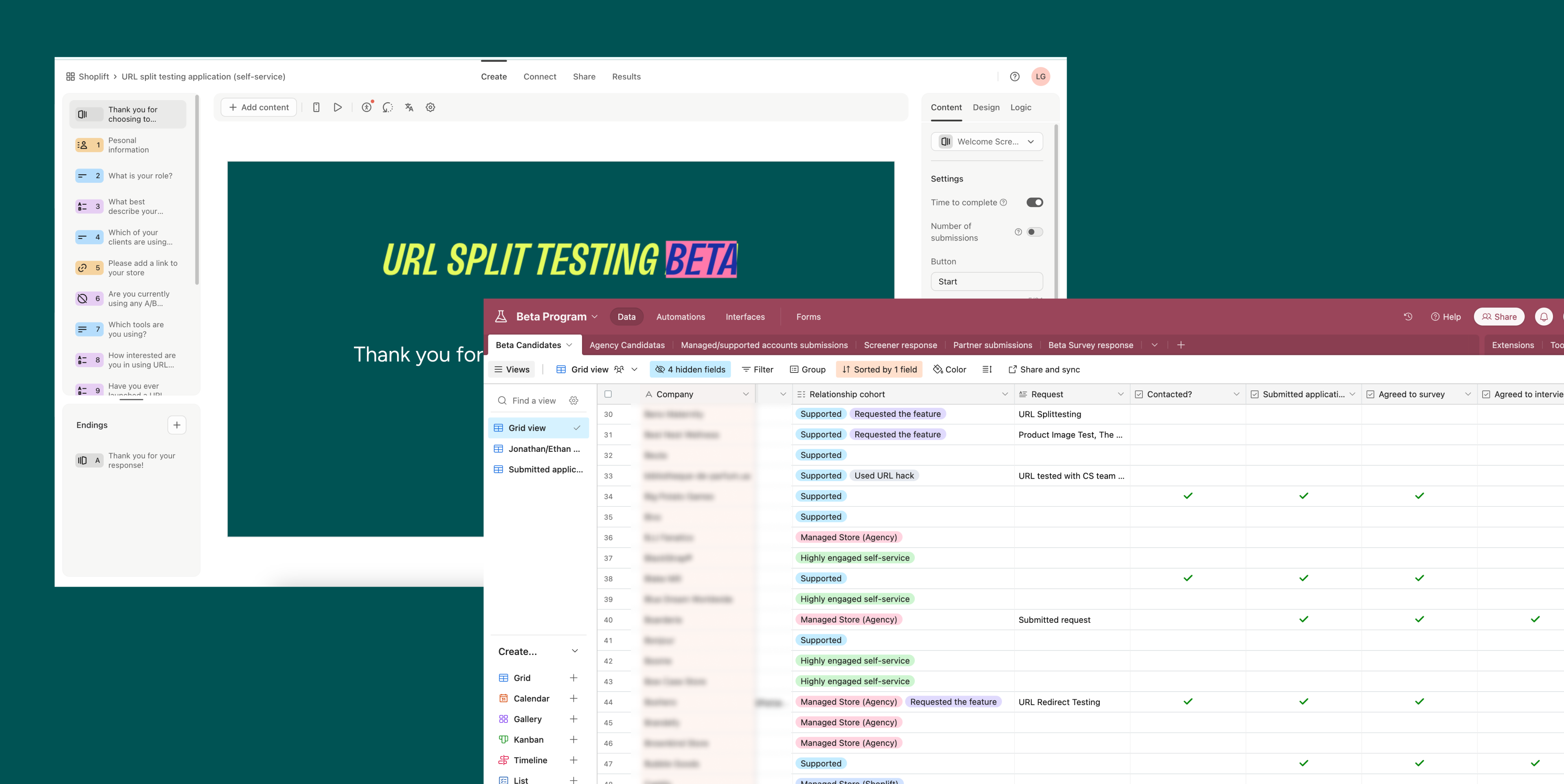Disable Time to complete toggle

tap(1035, 203)
